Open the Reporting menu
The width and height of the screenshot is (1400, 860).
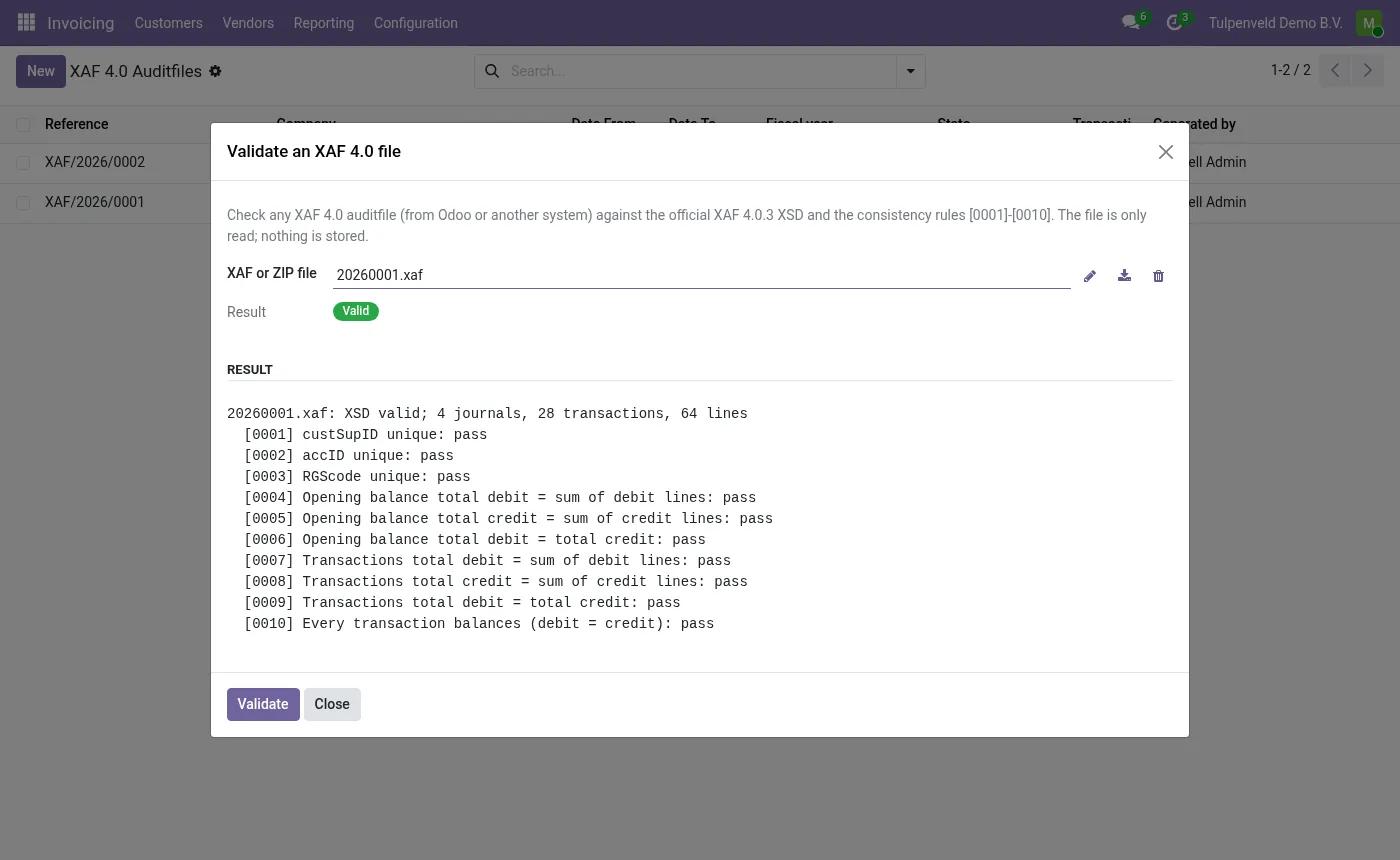tap(324, 23)
